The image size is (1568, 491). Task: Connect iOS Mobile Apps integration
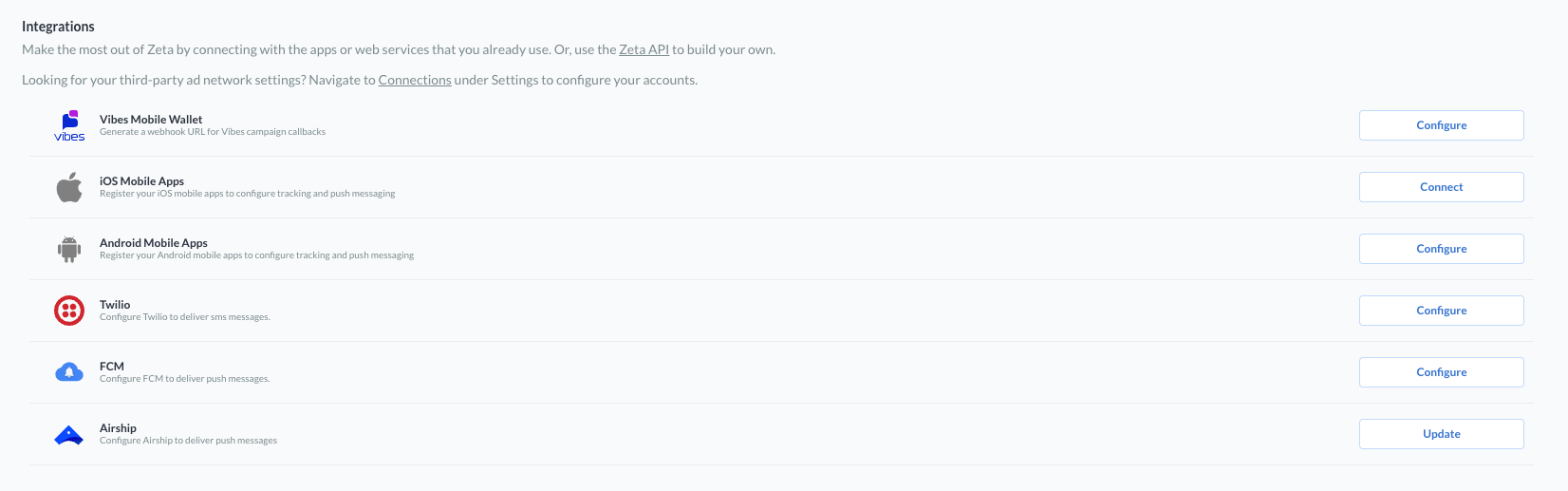(1441, 187)
